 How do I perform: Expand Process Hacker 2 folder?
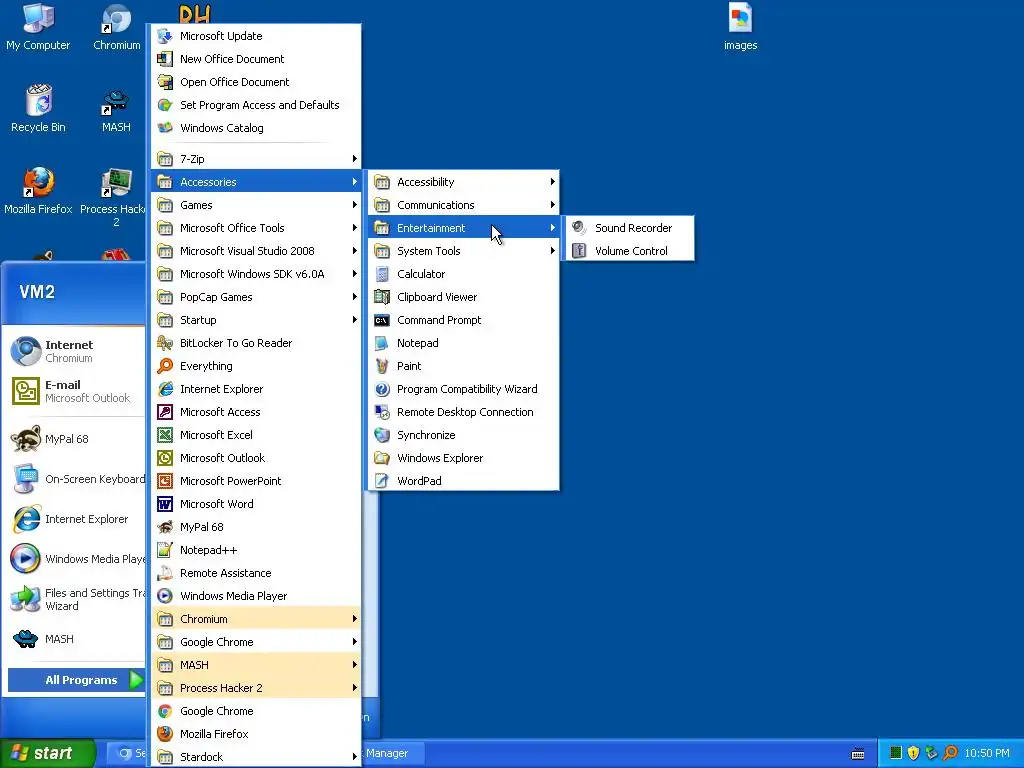pyautogui.click(x=256, y=688)
